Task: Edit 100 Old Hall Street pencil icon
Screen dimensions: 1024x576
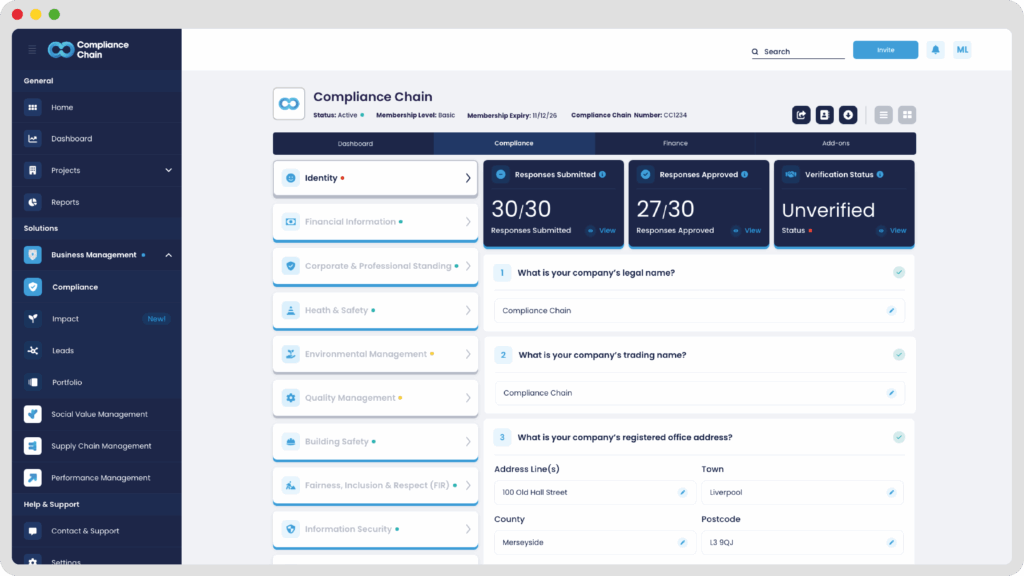Action: click(x=682, y=492)
